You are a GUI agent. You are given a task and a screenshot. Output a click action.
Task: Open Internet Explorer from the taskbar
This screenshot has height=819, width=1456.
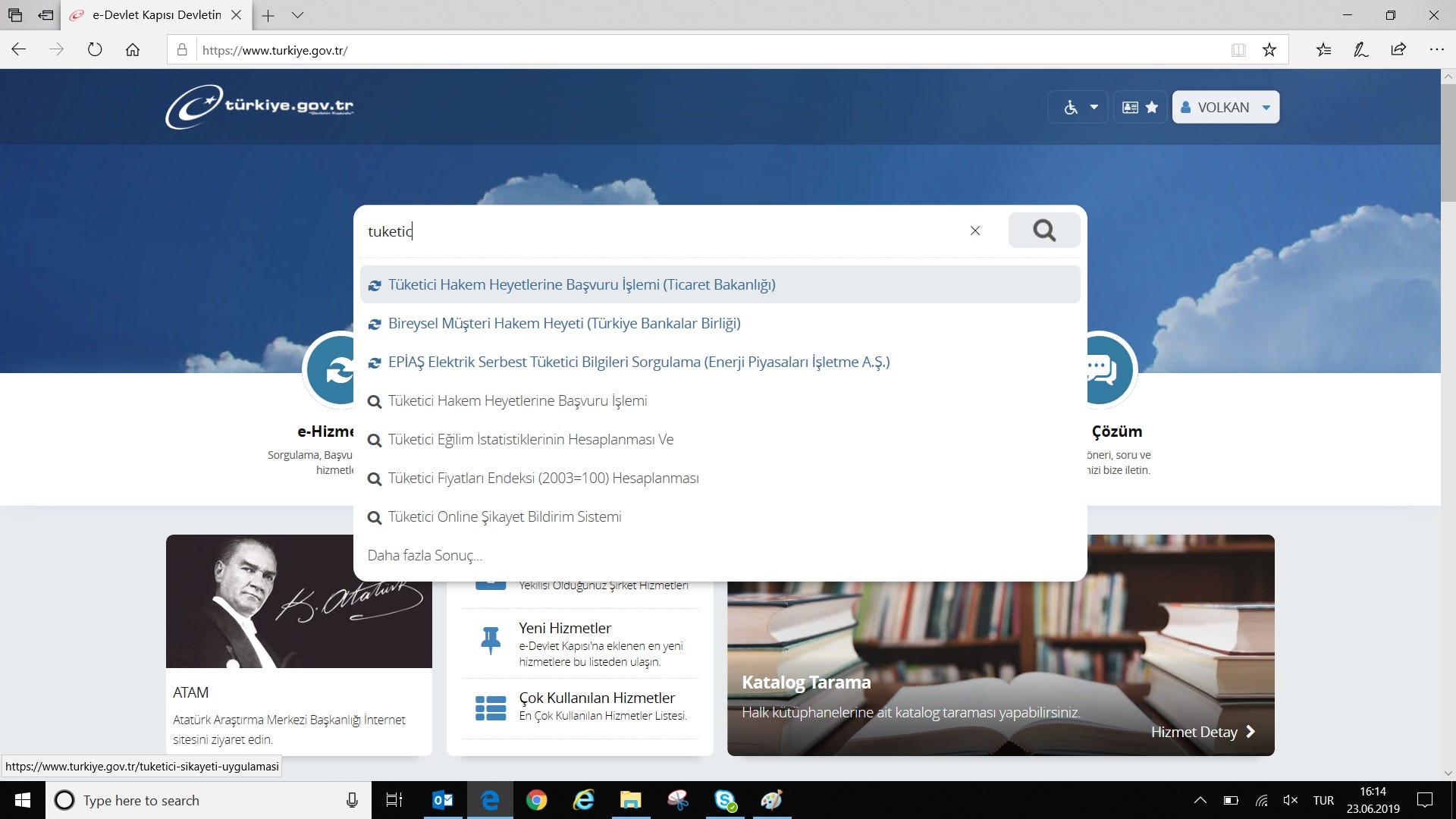coord(584,800)
